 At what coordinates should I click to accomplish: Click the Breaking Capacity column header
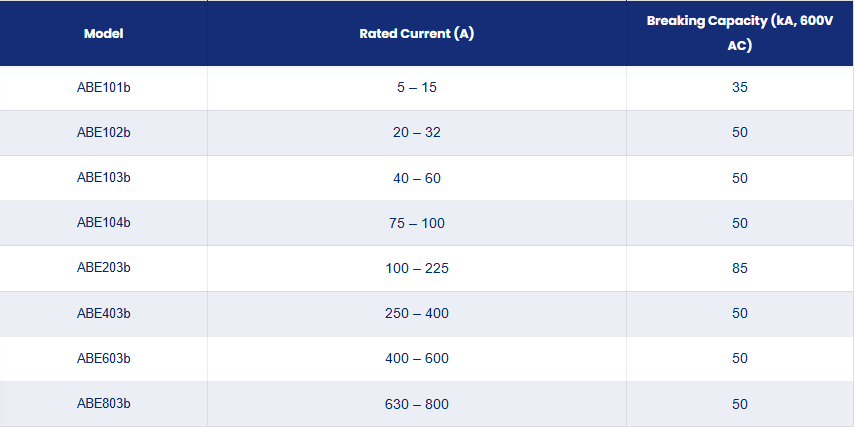pyautogui.click(x=740, y=33)
